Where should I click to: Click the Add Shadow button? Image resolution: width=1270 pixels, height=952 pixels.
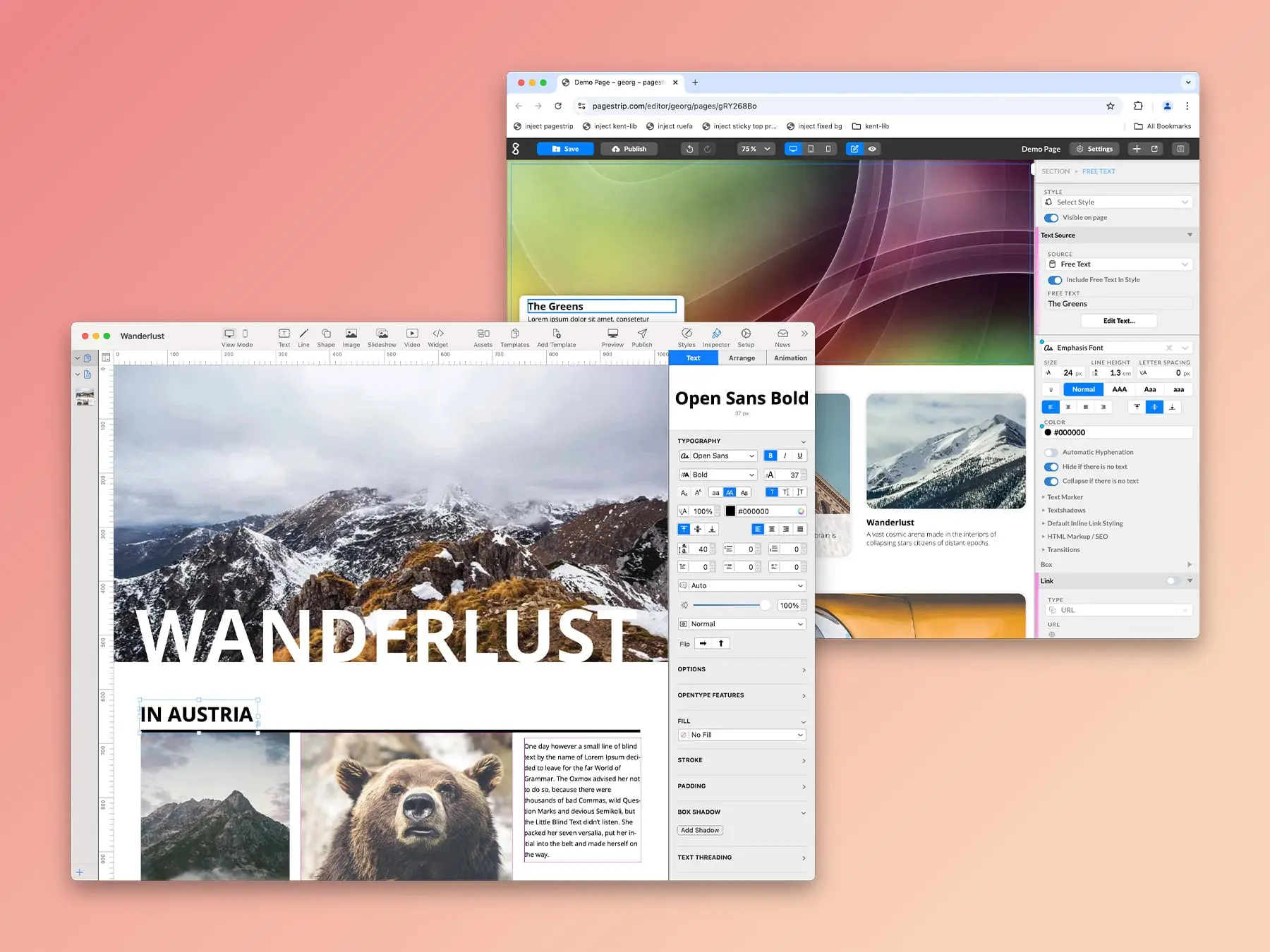[x=700, y=831]
